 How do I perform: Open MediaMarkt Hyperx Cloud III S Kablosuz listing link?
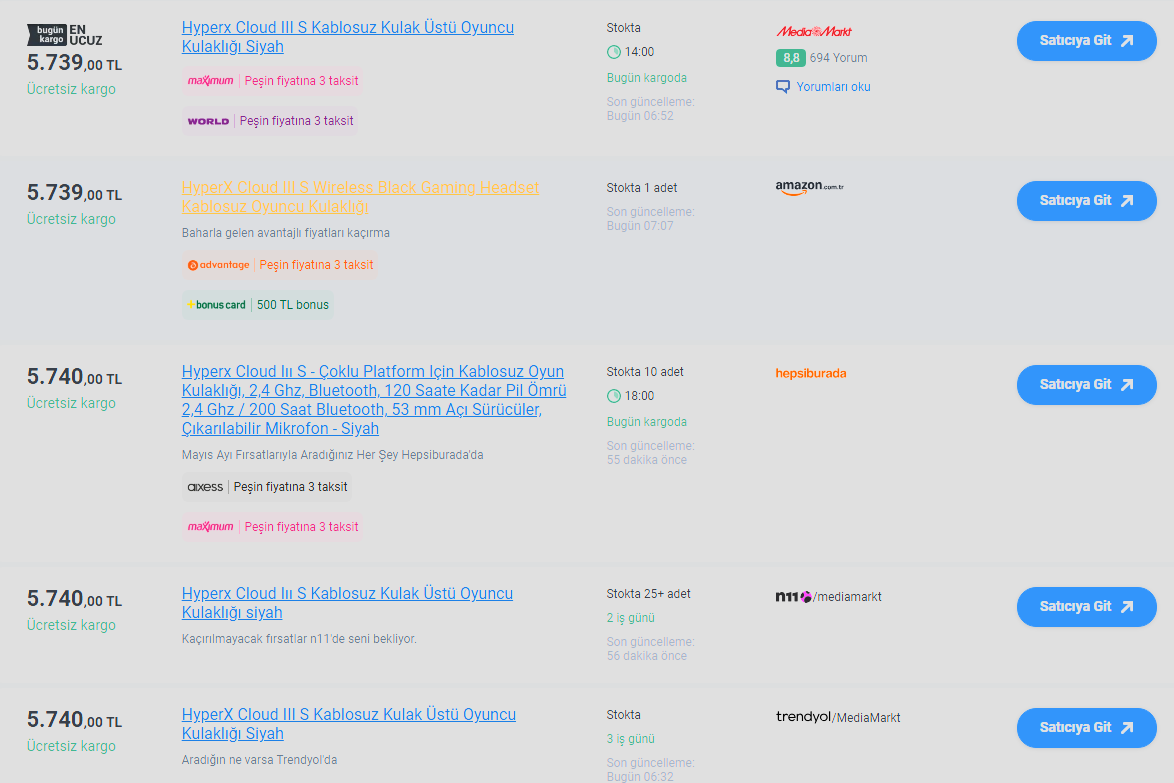pyautogui.click(x=347, y=37)
